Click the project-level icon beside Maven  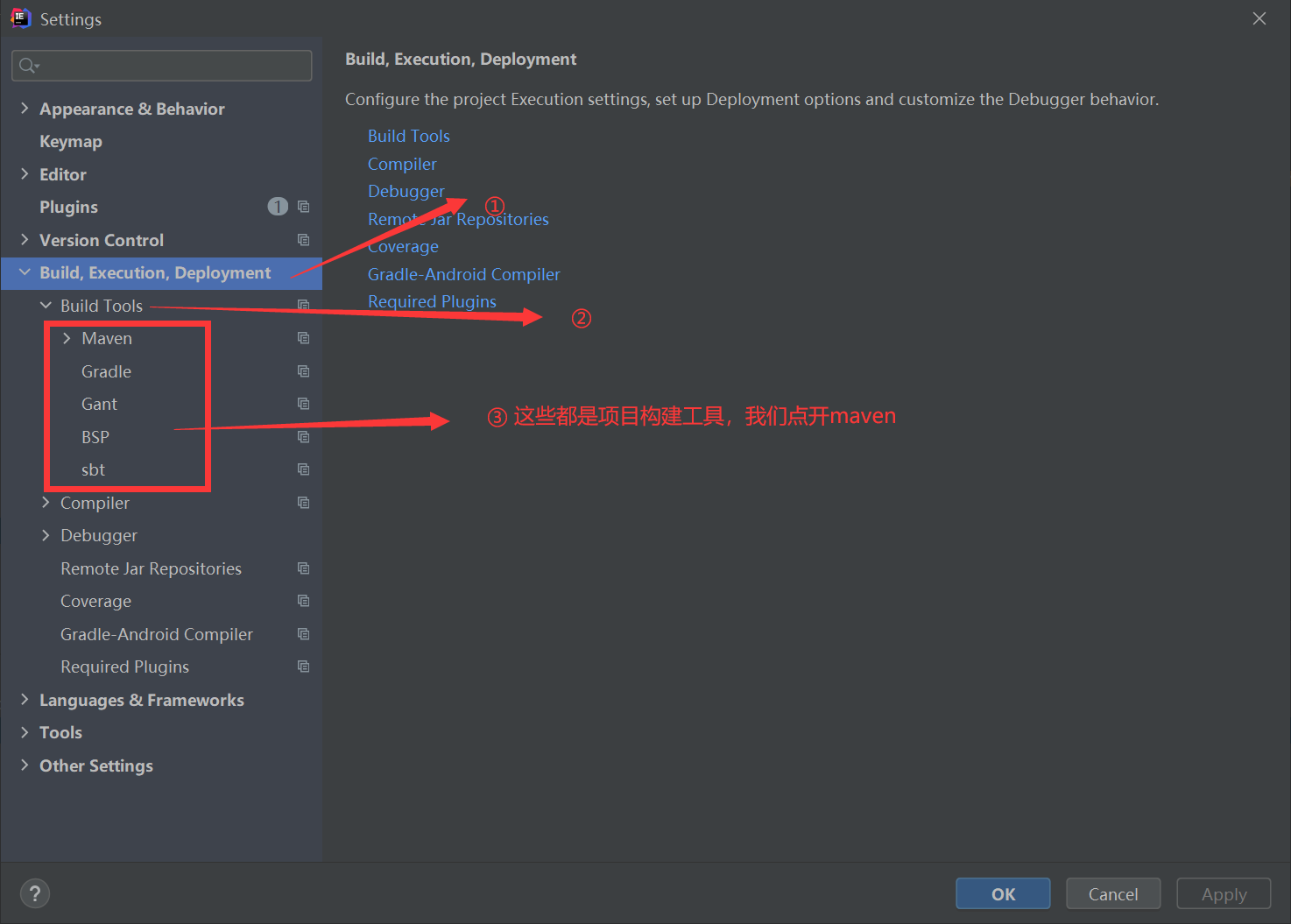click(x=303, y=338)
